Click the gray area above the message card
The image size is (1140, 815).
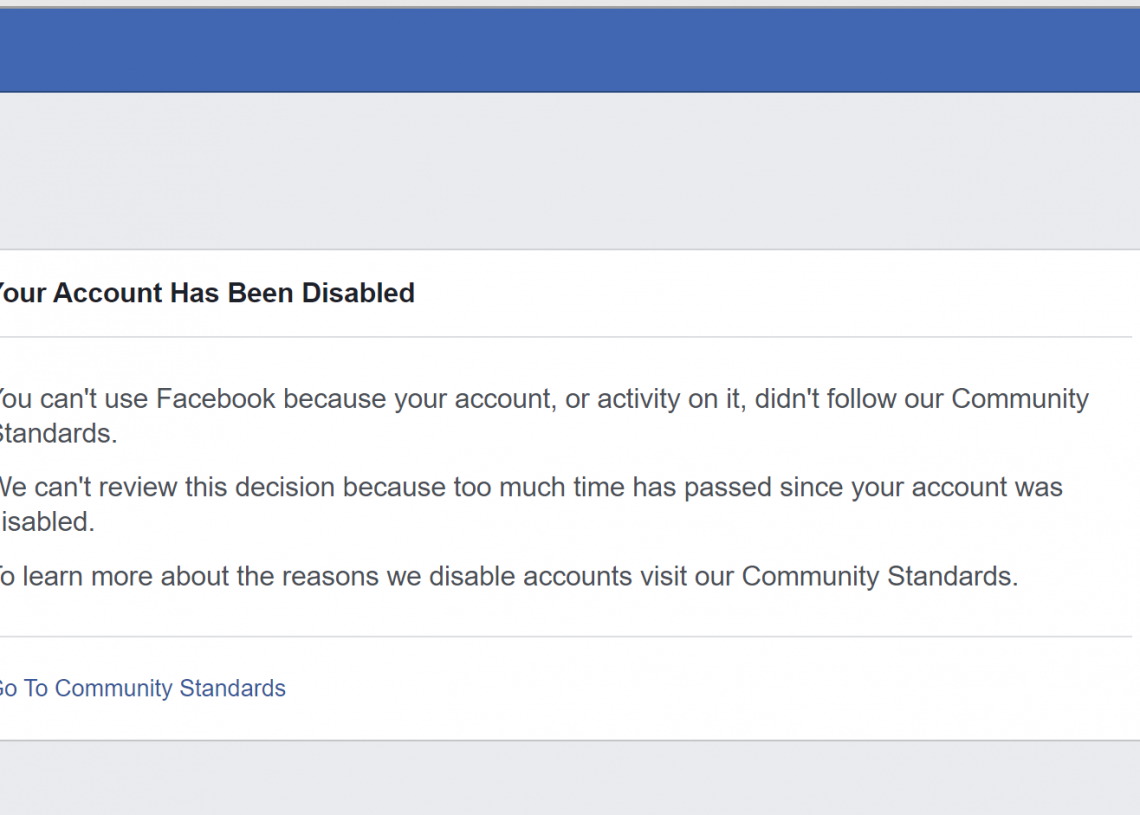tap(570, 170)
